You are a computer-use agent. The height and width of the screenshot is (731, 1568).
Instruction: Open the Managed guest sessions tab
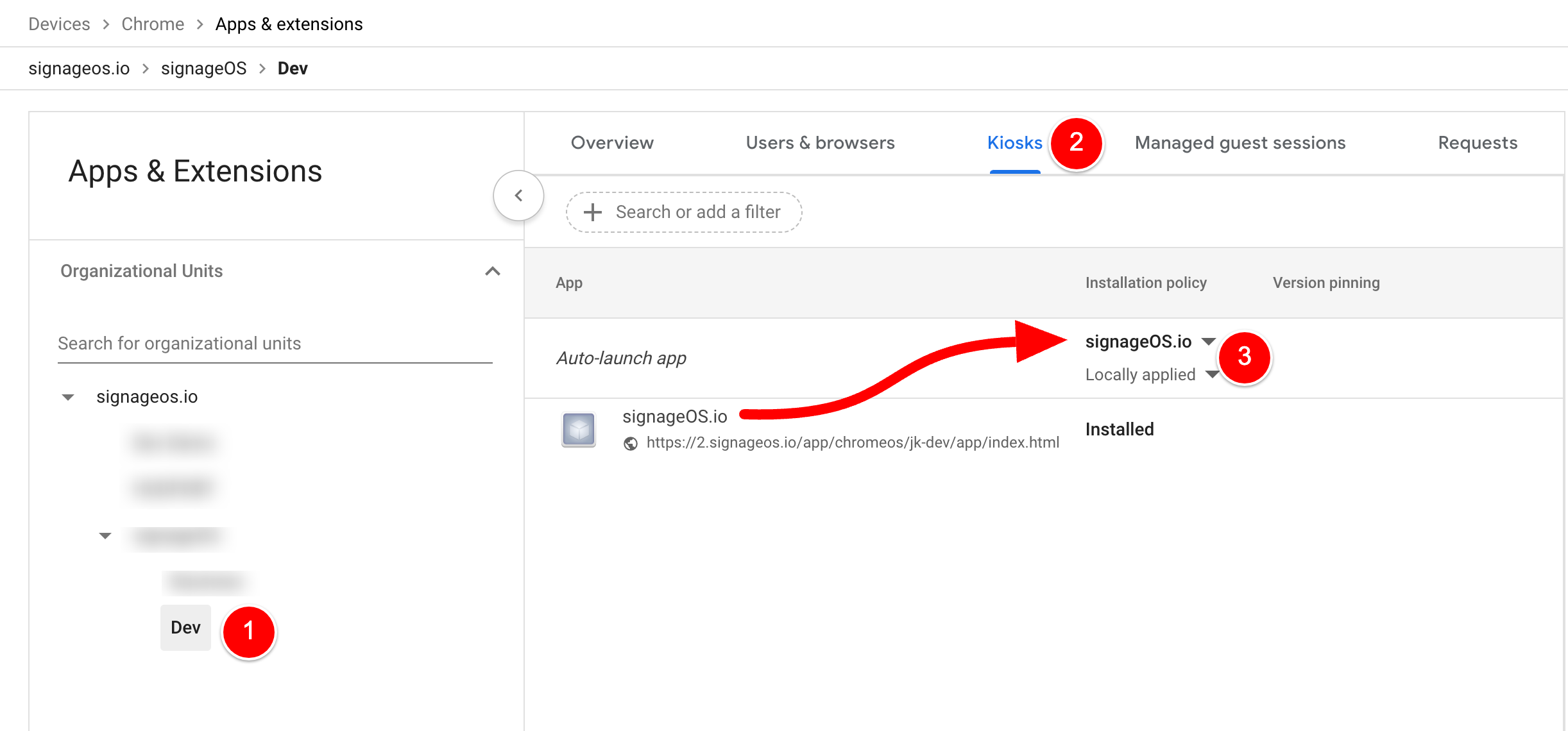click(1240, 142)
